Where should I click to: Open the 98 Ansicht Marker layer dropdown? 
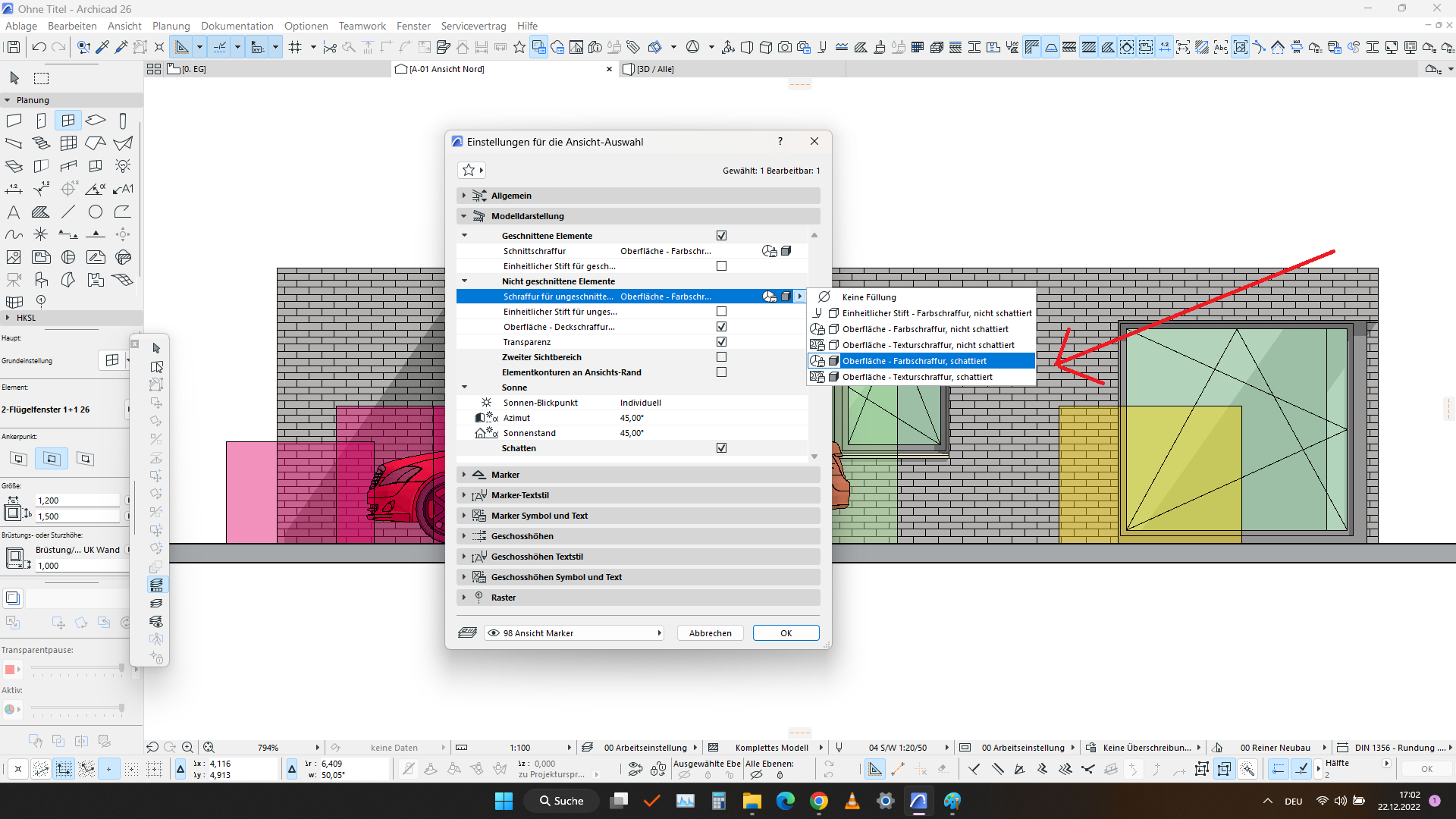[x=574, y=633]
